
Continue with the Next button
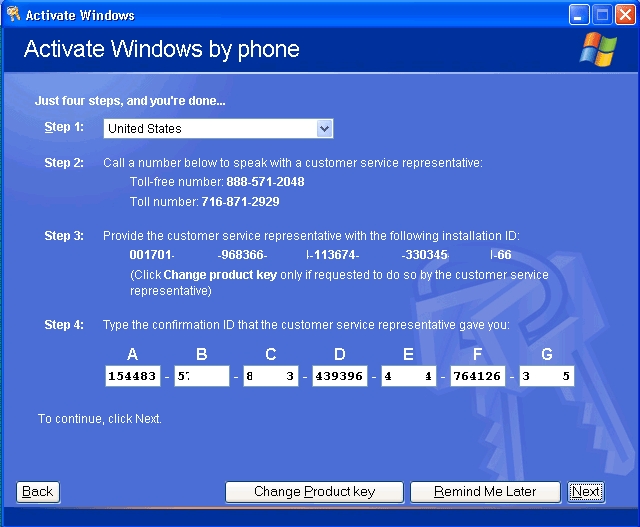586,492
